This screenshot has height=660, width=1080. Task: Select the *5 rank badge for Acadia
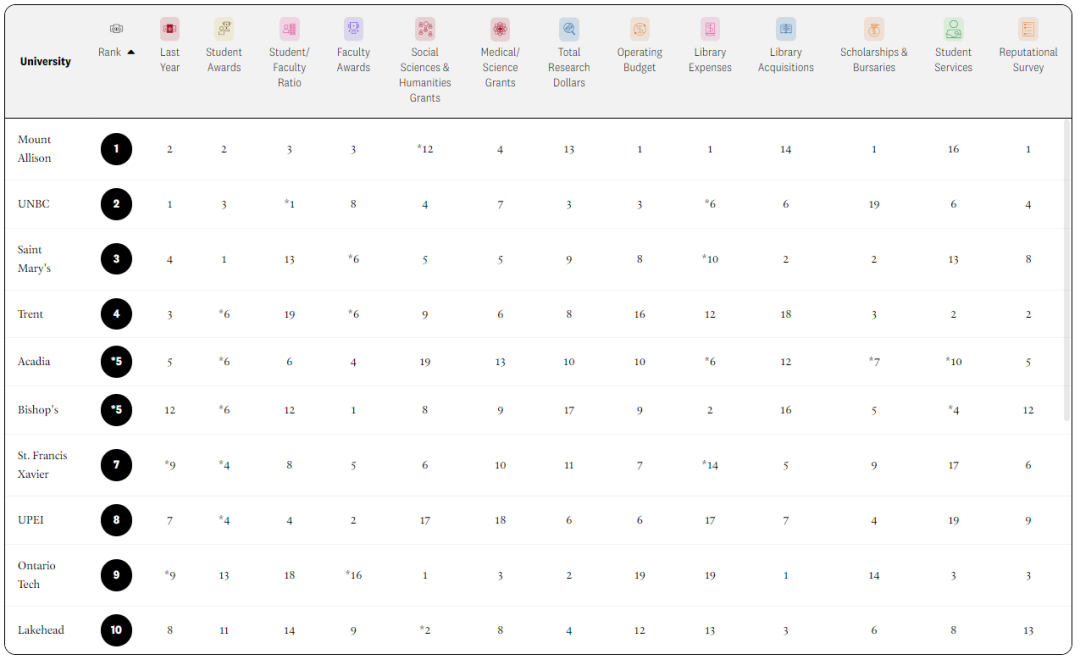pyautogui.click(x=116, y=362)
